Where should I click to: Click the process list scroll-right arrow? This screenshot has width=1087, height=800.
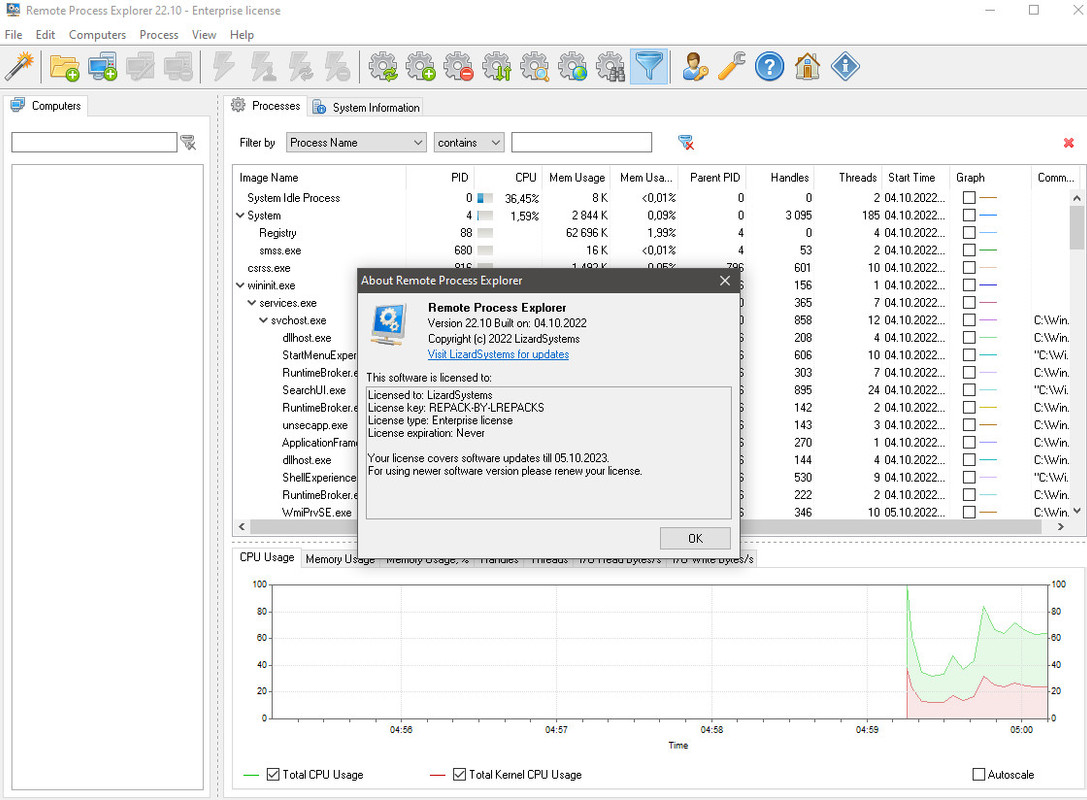click(x=1061, y=527)
